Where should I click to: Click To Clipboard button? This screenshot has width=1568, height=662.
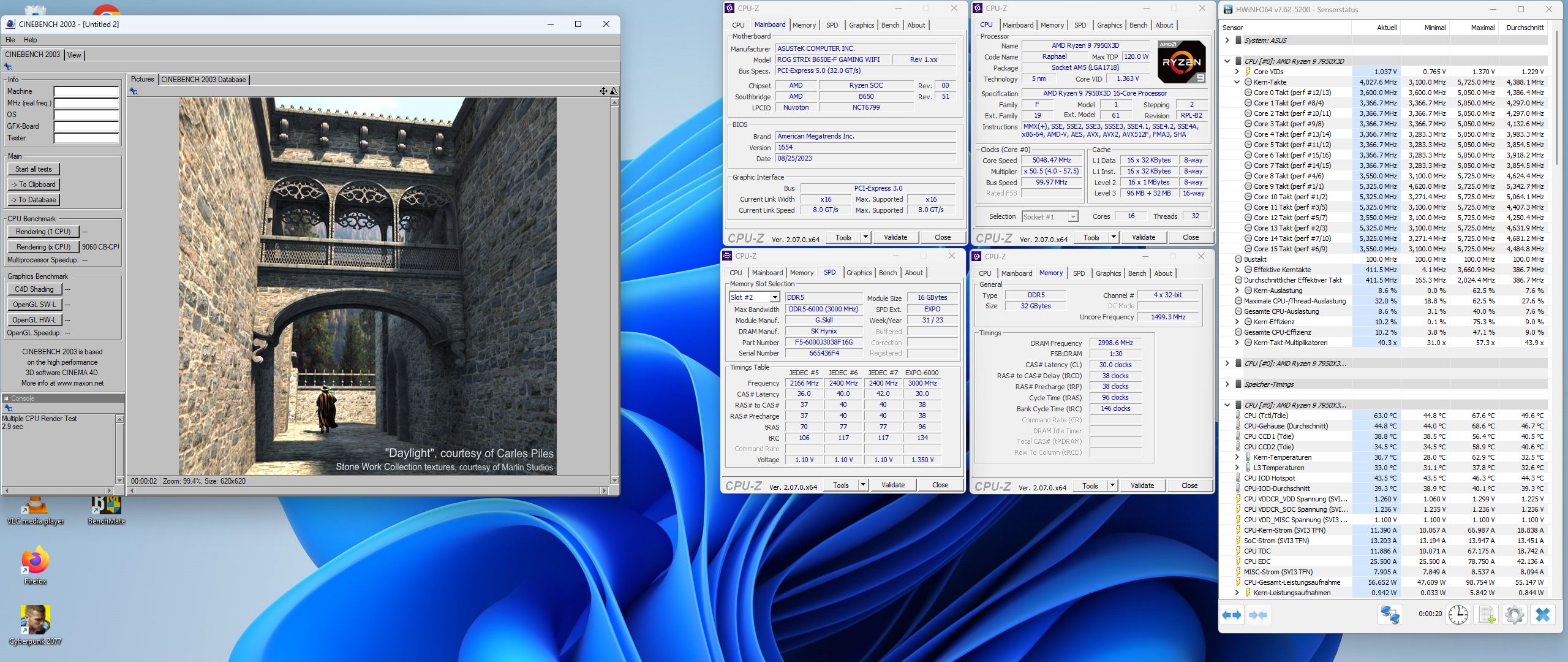34,185
